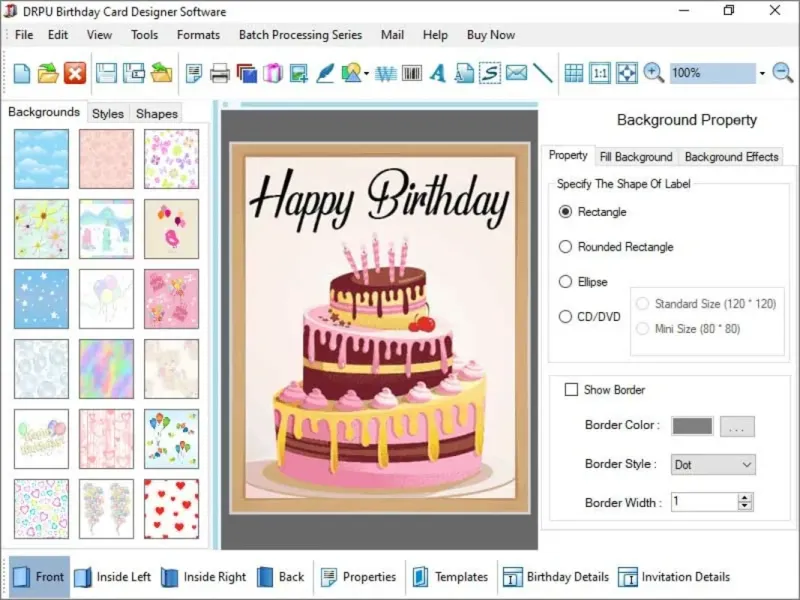Print the card using printer icon
Screen dimensions: 800x600
click(x=220, y=73)
